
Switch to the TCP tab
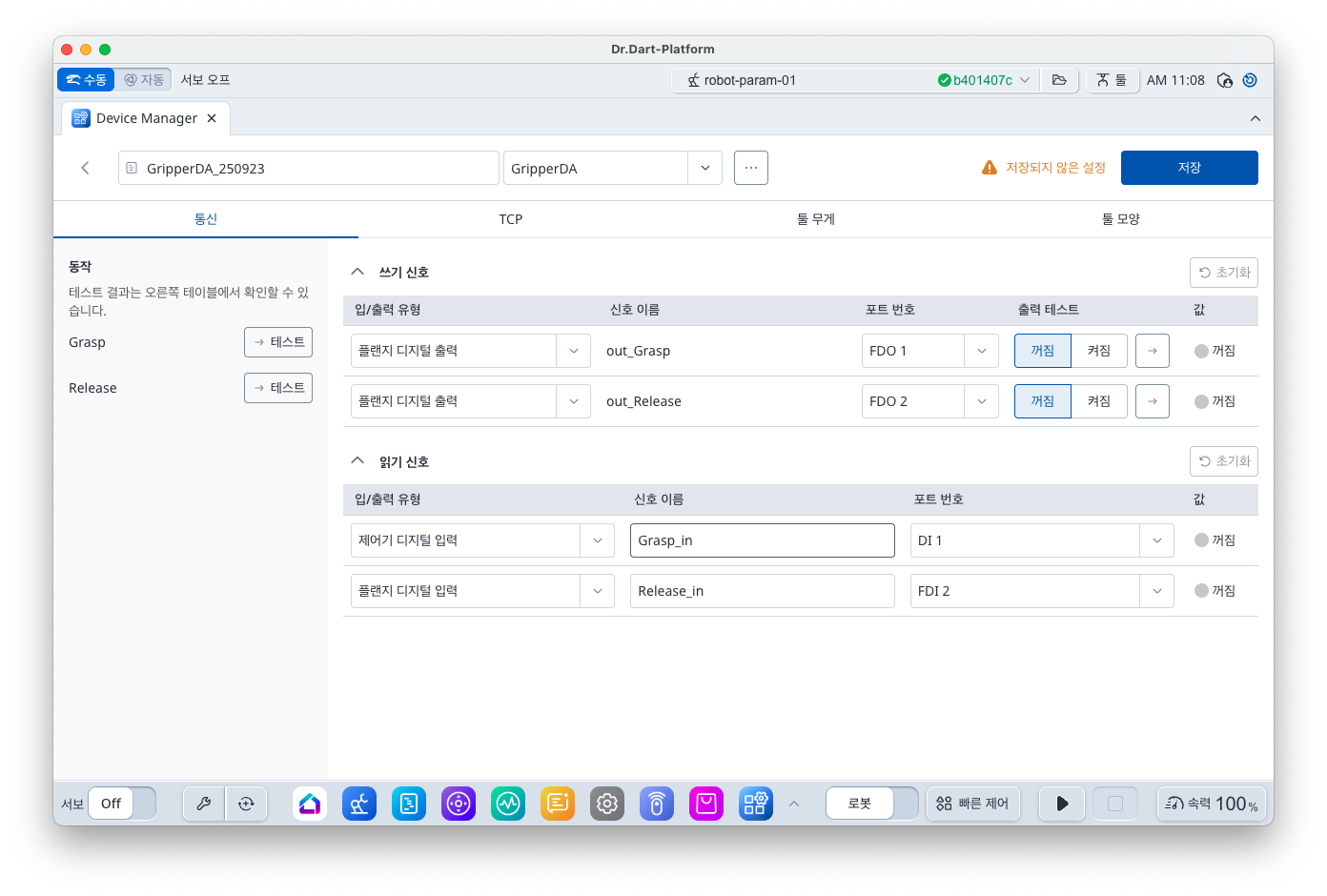click(511, 219)
